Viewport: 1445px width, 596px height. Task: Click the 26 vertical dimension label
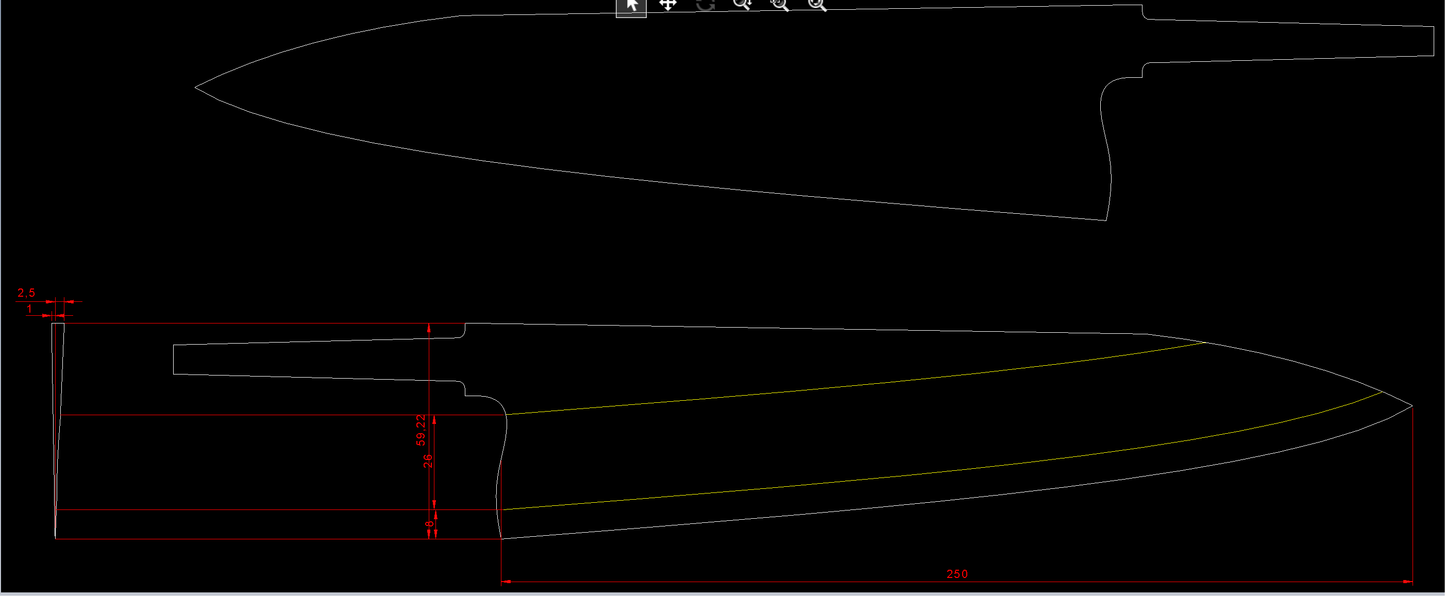coord(428,461)
